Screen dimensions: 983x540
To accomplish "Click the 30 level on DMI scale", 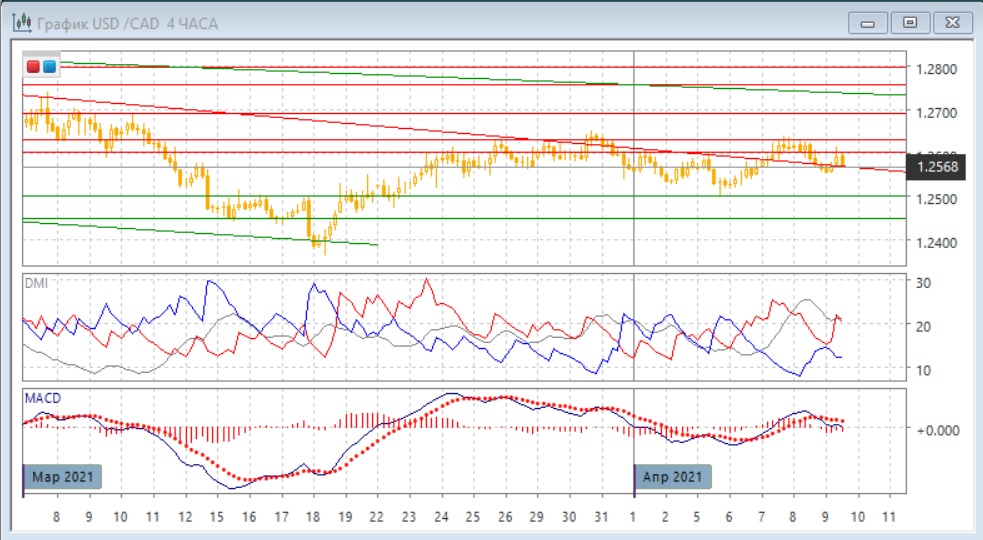I will click(x=924, y=283).
